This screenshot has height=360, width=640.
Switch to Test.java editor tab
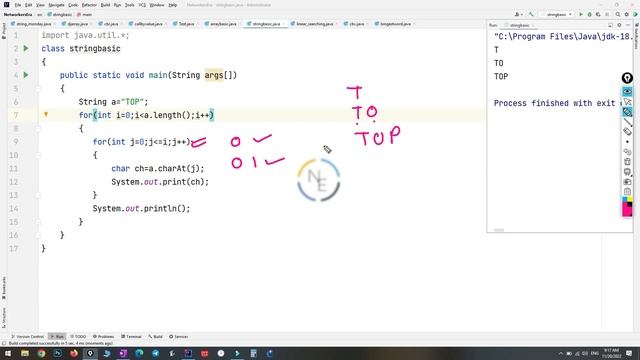186,24
